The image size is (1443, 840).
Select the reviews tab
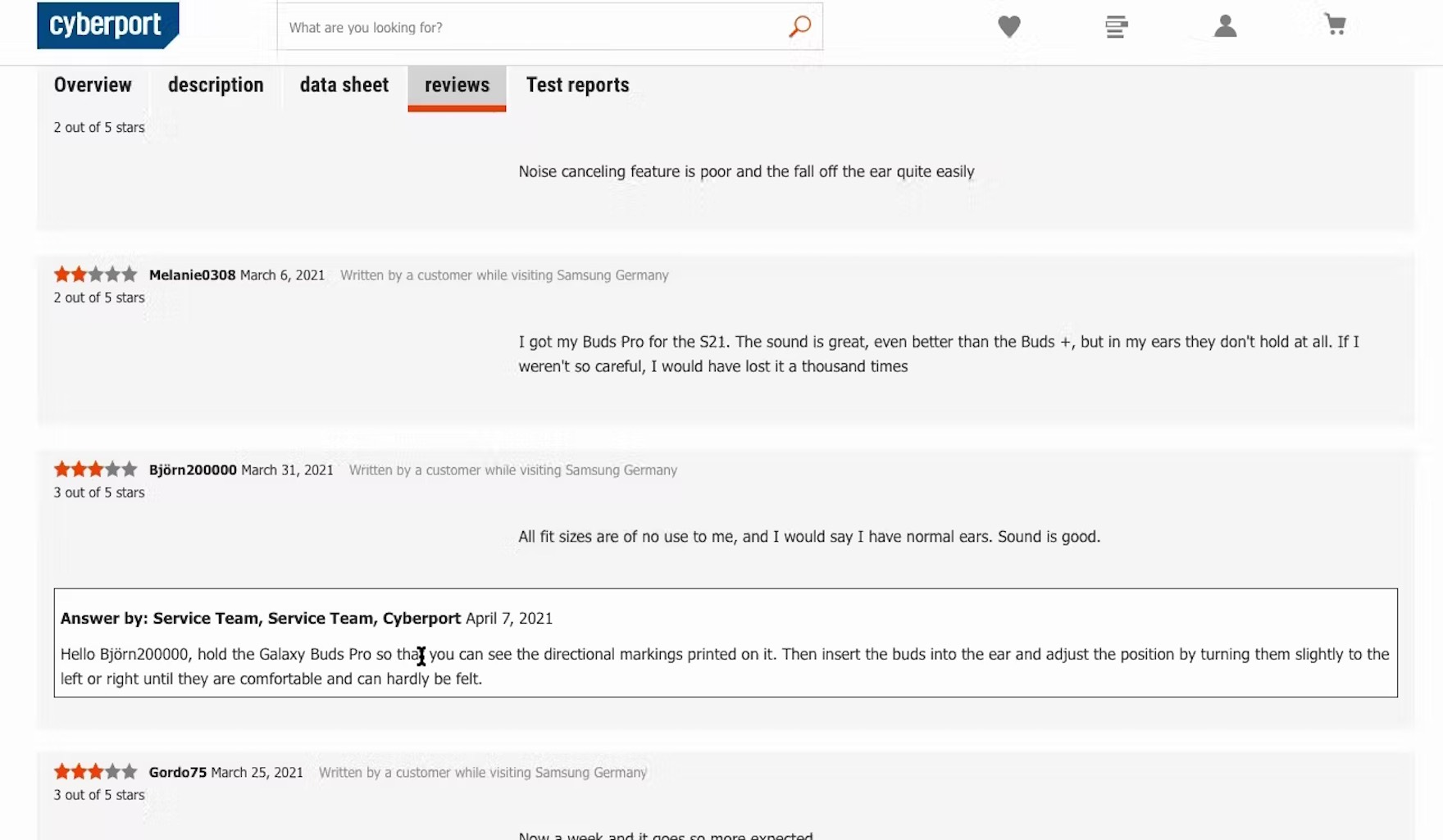pos(457,85)
